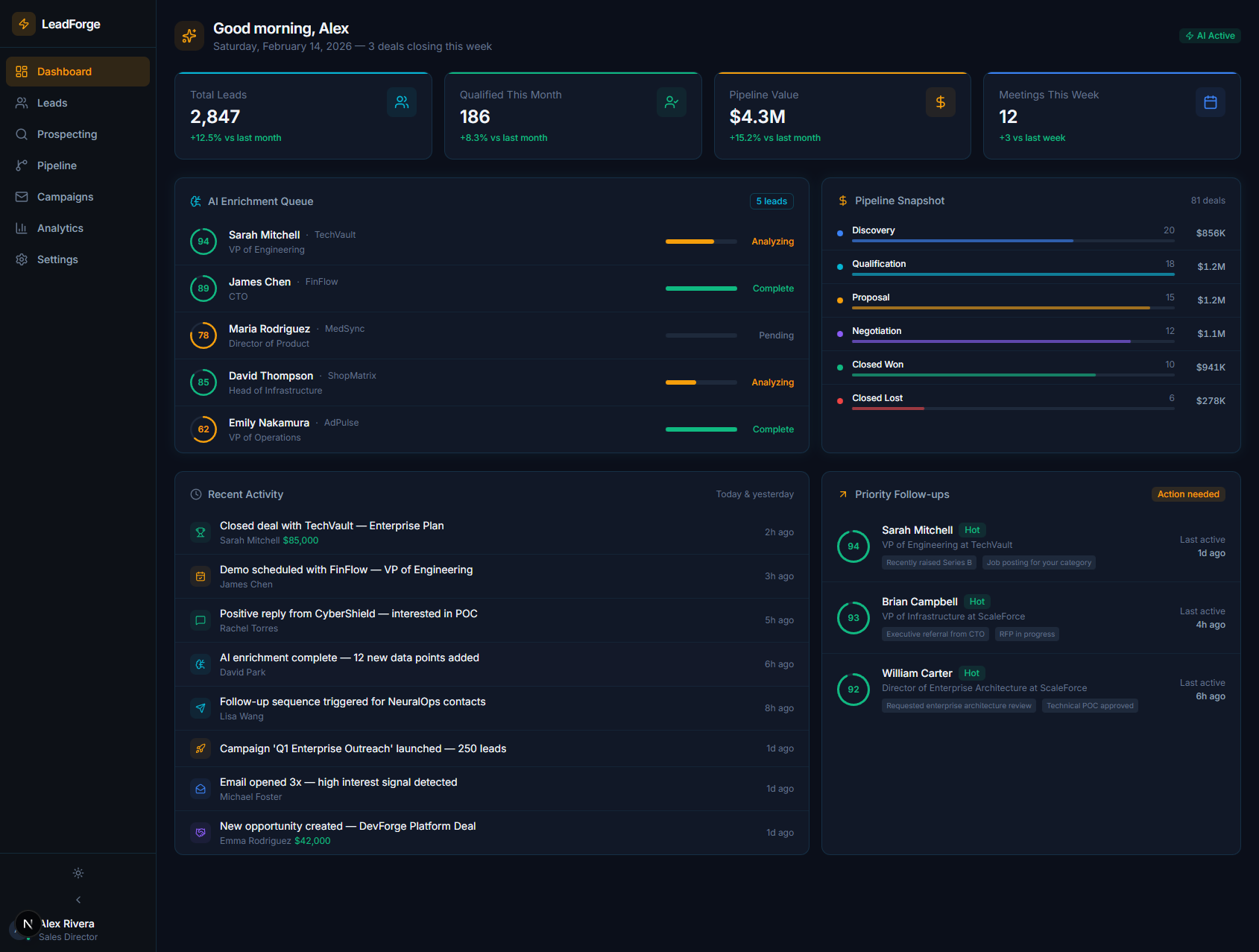Click the 5 leads badge
Image resolution: width=1259 pixels, height=952 pixels.
pyautogui.click(x=771, y=201)
